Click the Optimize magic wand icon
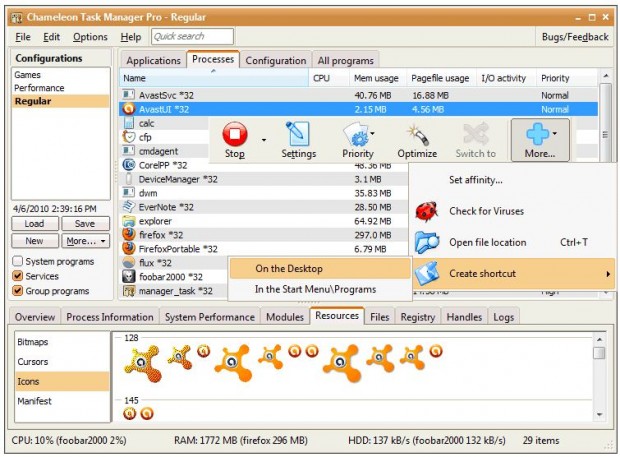Viewport: 620px width, 457px height. (x=417, y=135)
